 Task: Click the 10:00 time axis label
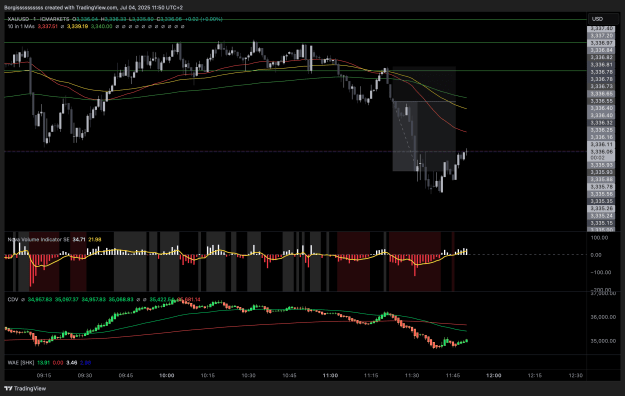pyautogui.click(x=167, y=375)
